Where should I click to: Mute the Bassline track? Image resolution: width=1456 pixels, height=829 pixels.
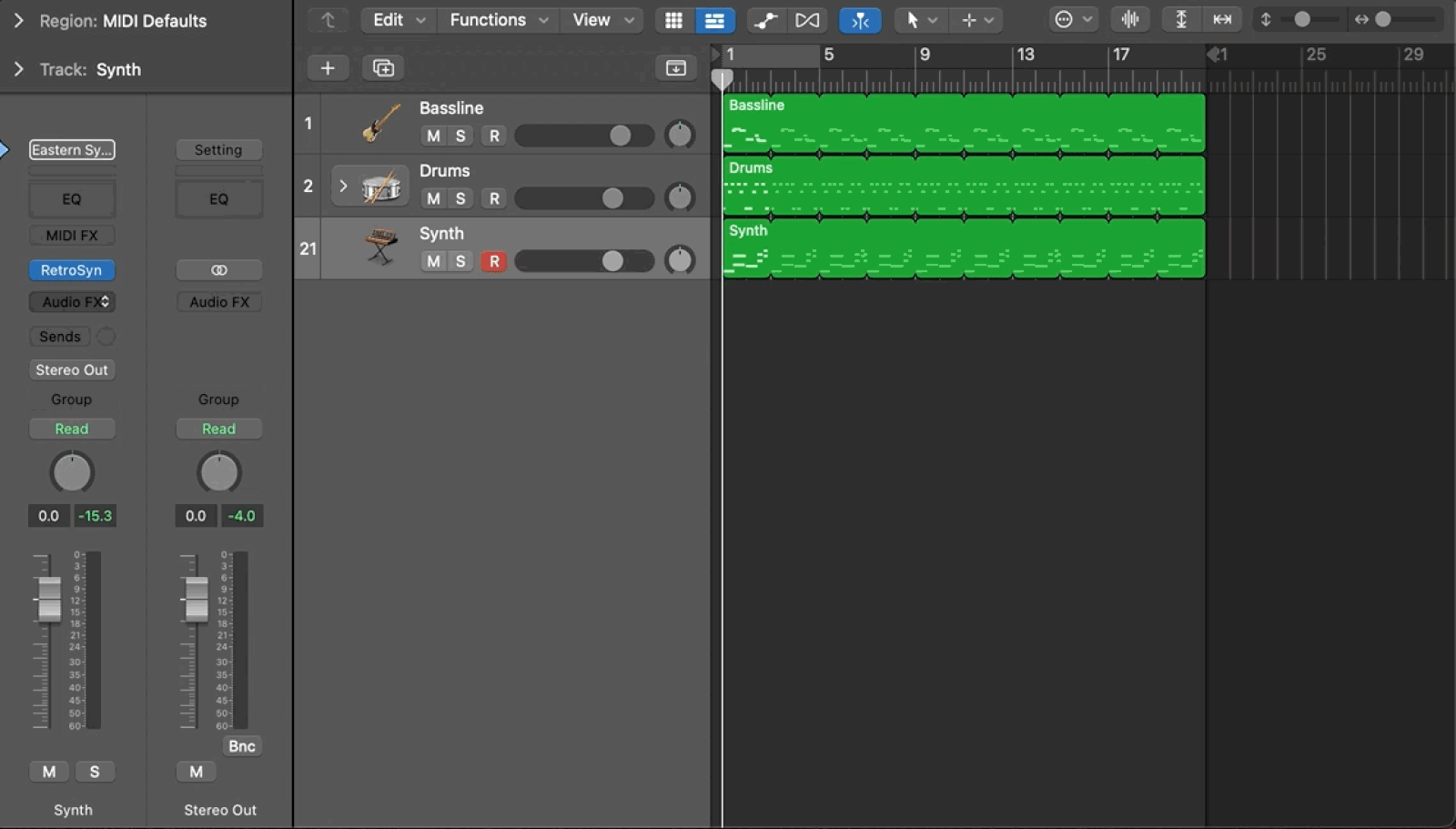point(433,136)
